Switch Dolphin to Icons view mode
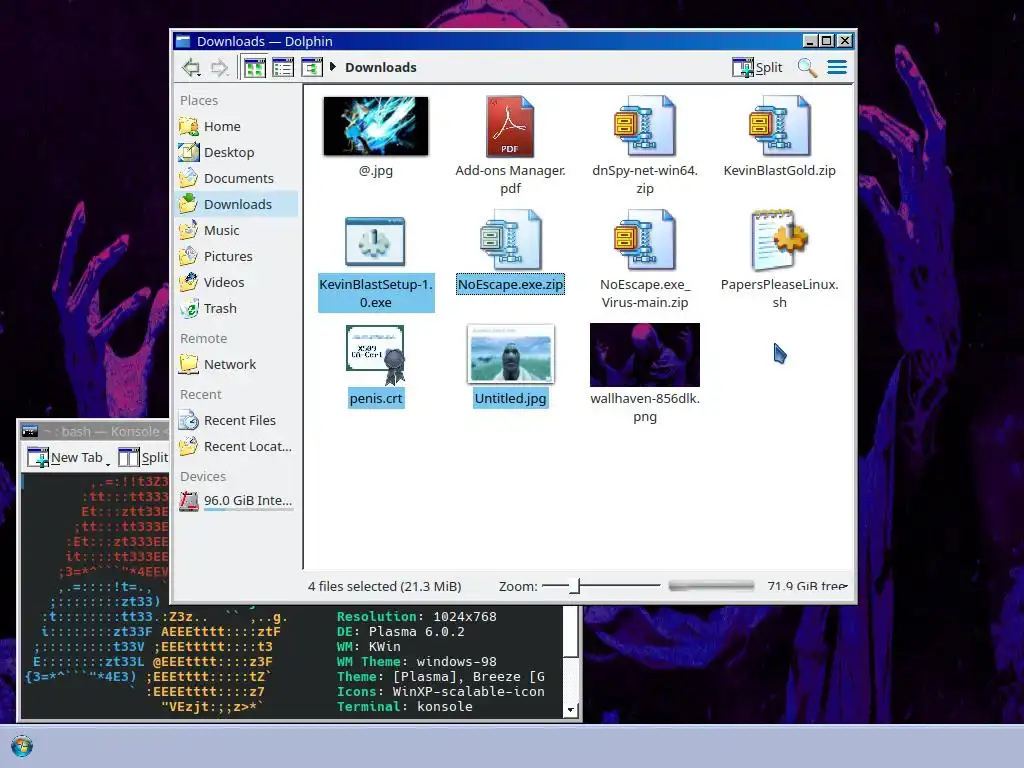1024x768 pixels. (x=255, y=67)
